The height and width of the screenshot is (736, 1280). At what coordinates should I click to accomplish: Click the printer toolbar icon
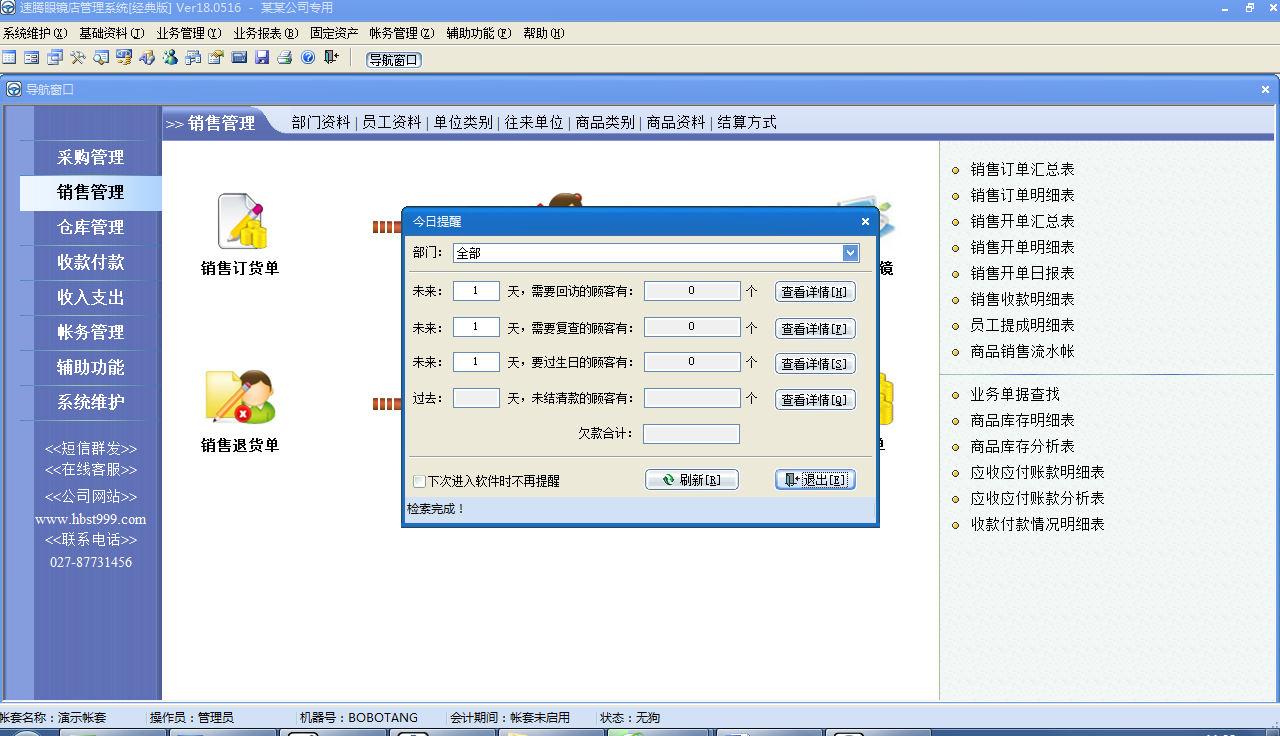click(x=285, y=58)
